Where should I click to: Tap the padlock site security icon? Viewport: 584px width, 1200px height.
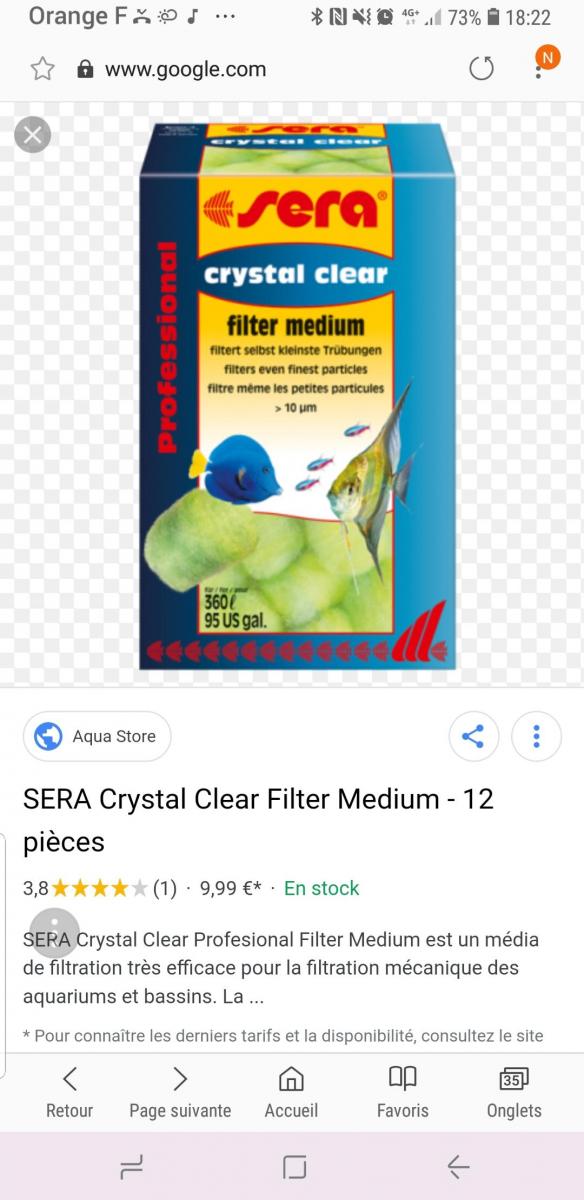click(86, 69)
